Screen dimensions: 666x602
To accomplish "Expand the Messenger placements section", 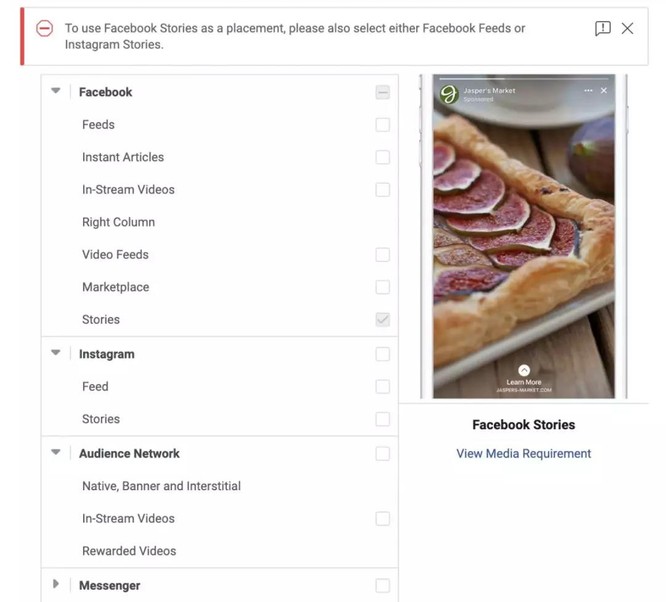I will click(56, 584).
